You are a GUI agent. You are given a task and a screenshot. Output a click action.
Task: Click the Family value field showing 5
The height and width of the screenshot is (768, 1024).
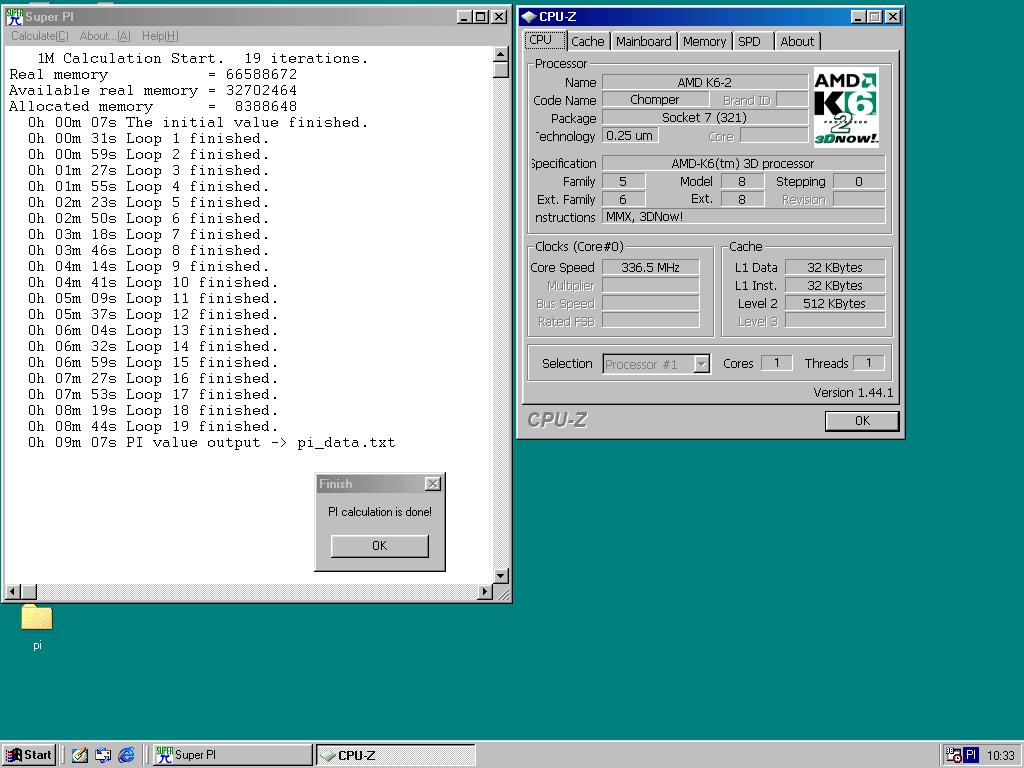pos(623,181)
